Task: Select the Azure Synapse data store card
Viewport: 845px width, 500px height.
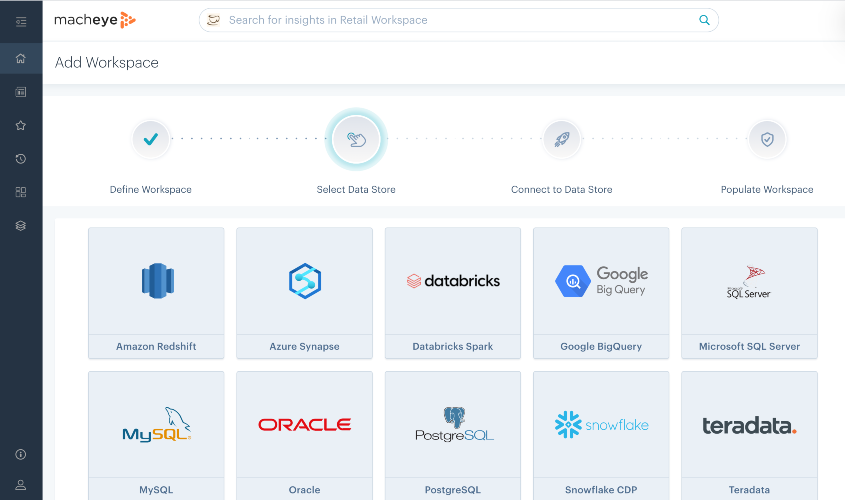Action: 304,293
